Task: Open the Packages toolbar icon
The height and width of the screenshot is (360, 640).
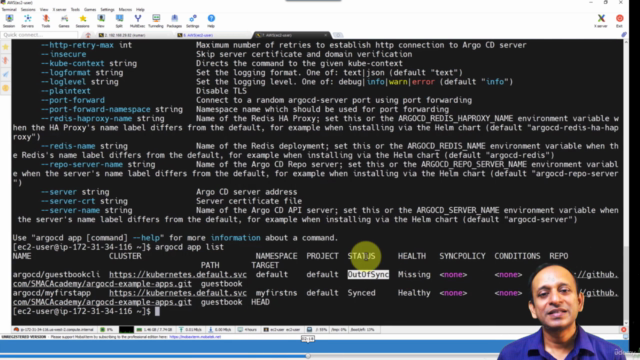Action: tap(174, 21)
